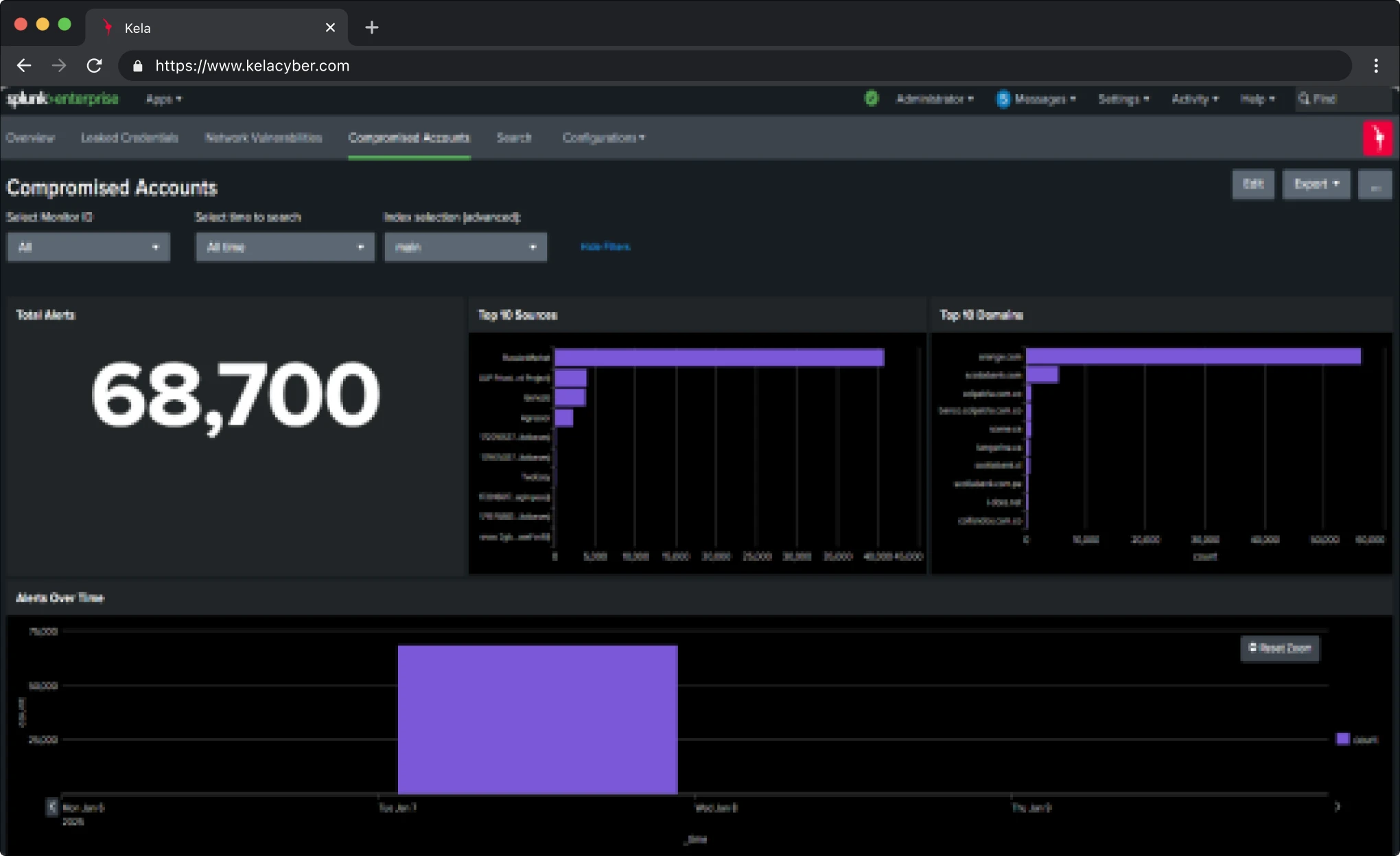Viewport: 1400px width, 856px height.
Task: Open the Apps dropdown menu
Action: click(163, 99)
